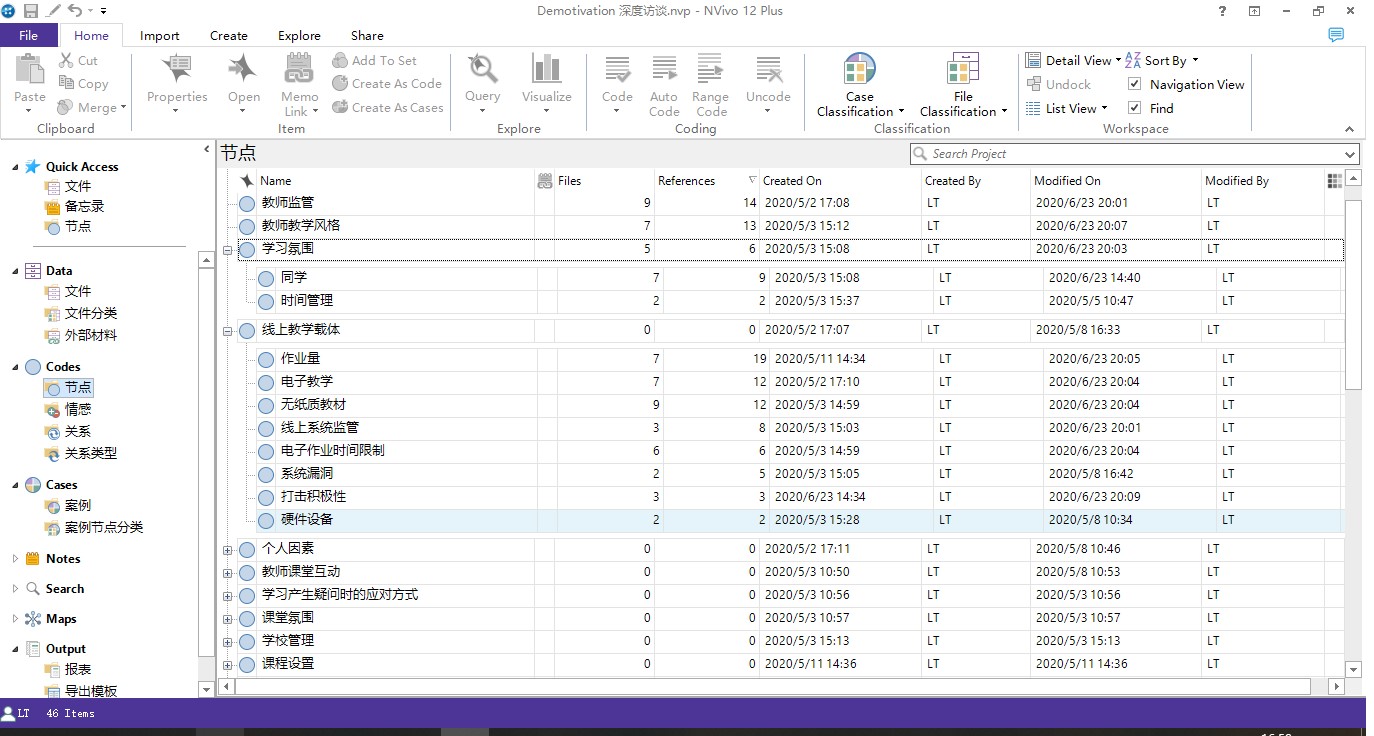Expand the Notes section in navigation

(x=15, y=559)
